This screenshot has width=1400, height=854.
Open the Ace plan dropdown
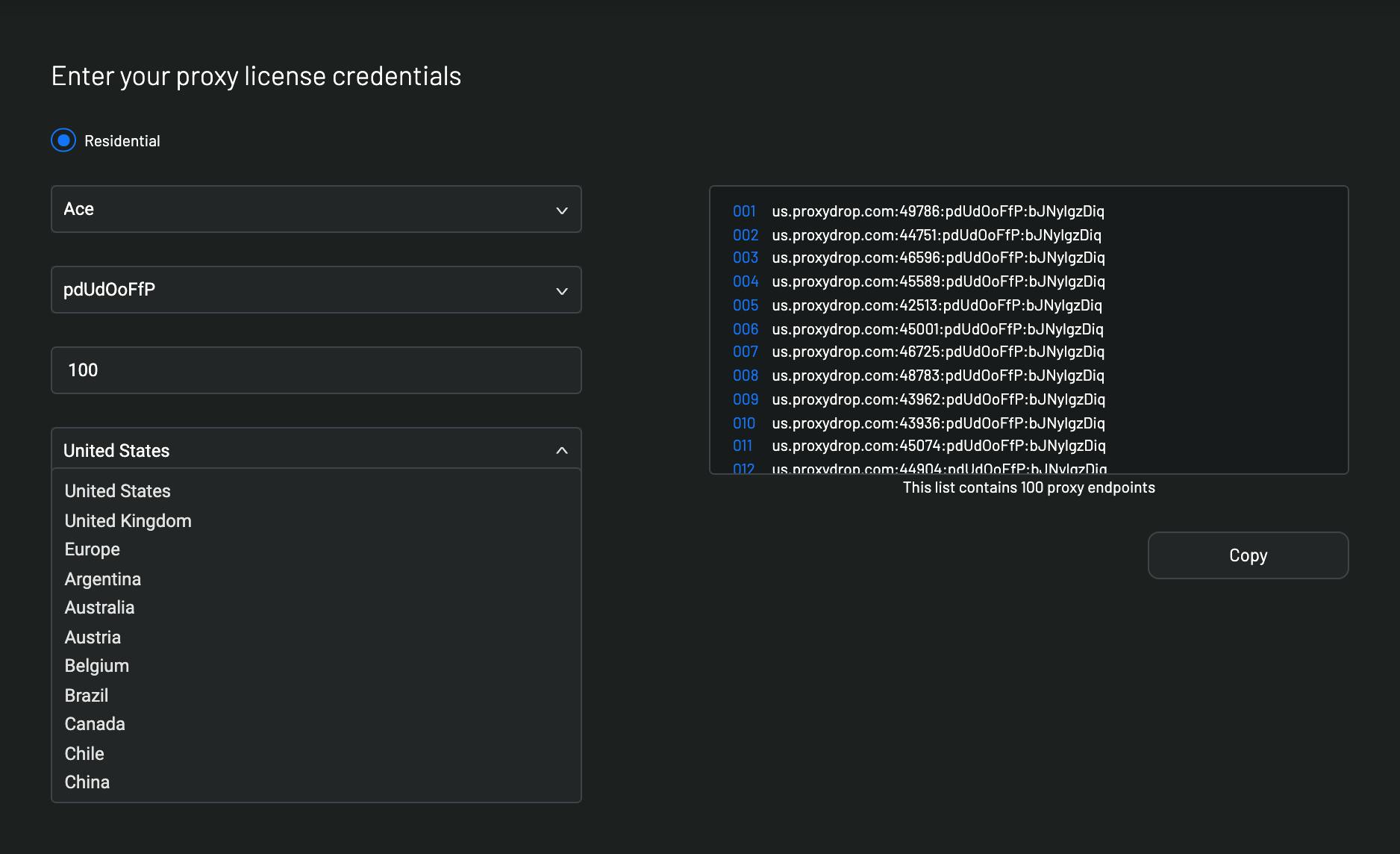[x=316, y=209]
